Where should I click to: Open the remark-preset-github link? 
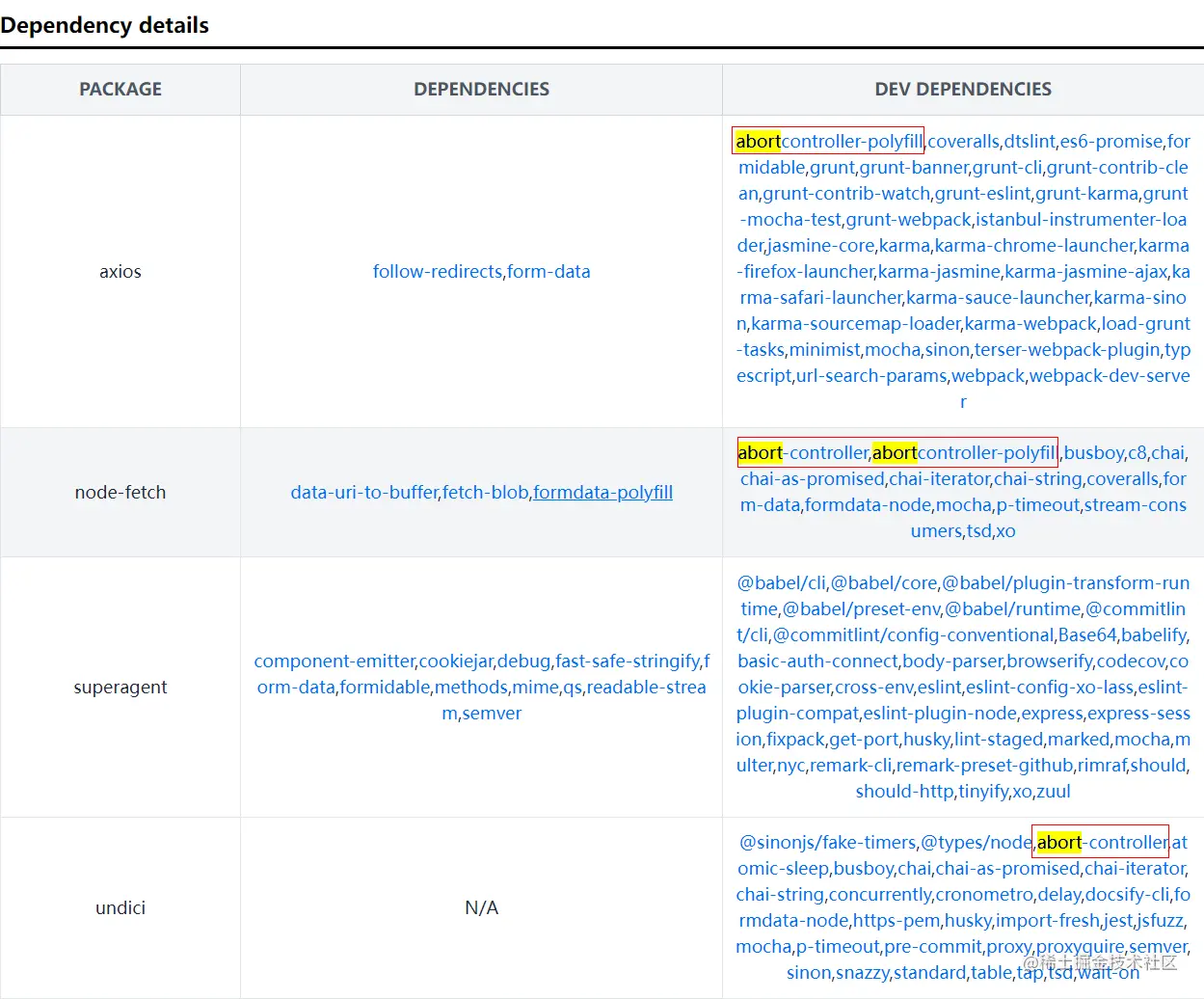pyautogui.click(x=984, y=765)
